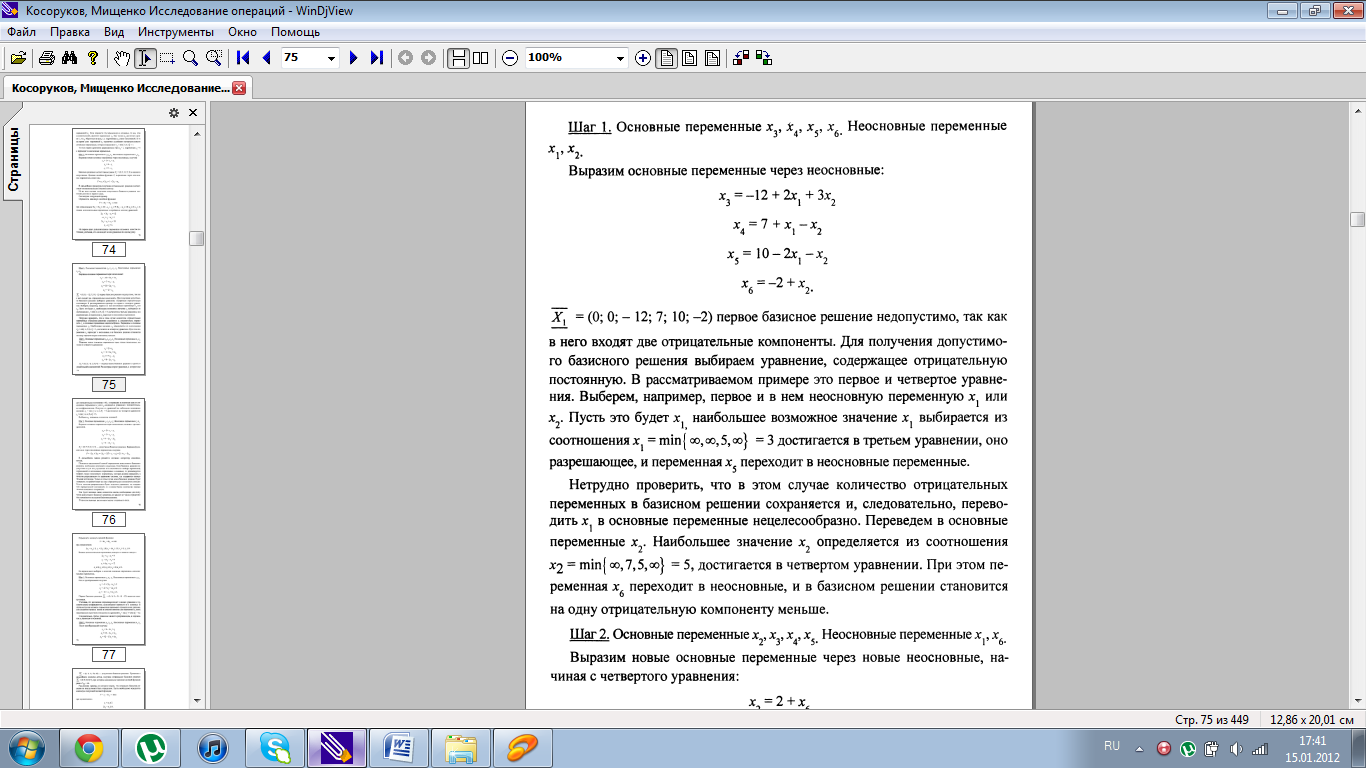Close the thumbnails side panel
This screenshot has width=1366, height=768.
[193, 113]
